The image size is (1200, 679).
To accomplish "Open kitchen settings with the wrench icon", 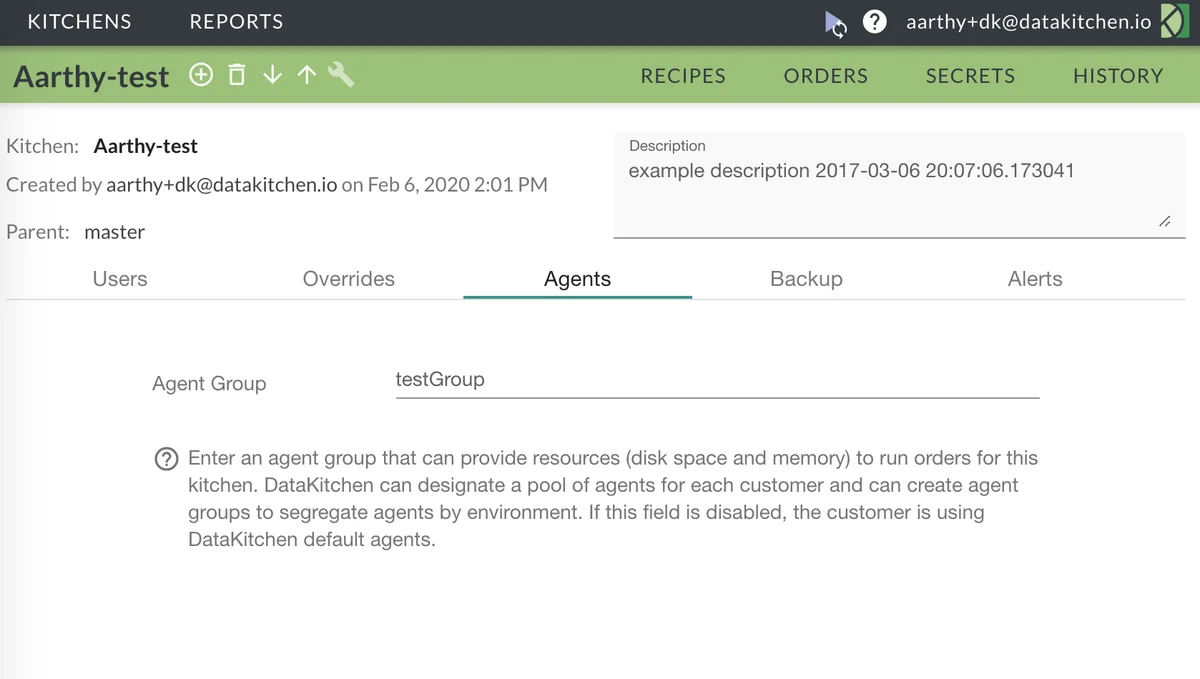I will coord(341,75).
